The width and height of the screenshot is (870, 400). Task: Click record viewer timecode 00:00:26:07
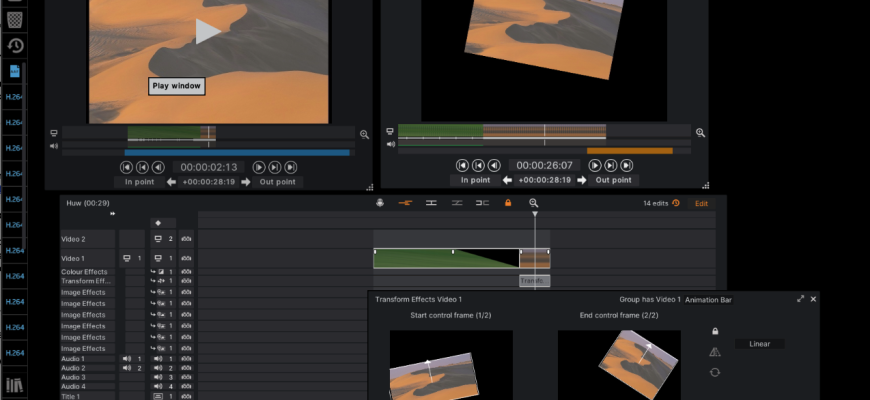pos(544,165)
